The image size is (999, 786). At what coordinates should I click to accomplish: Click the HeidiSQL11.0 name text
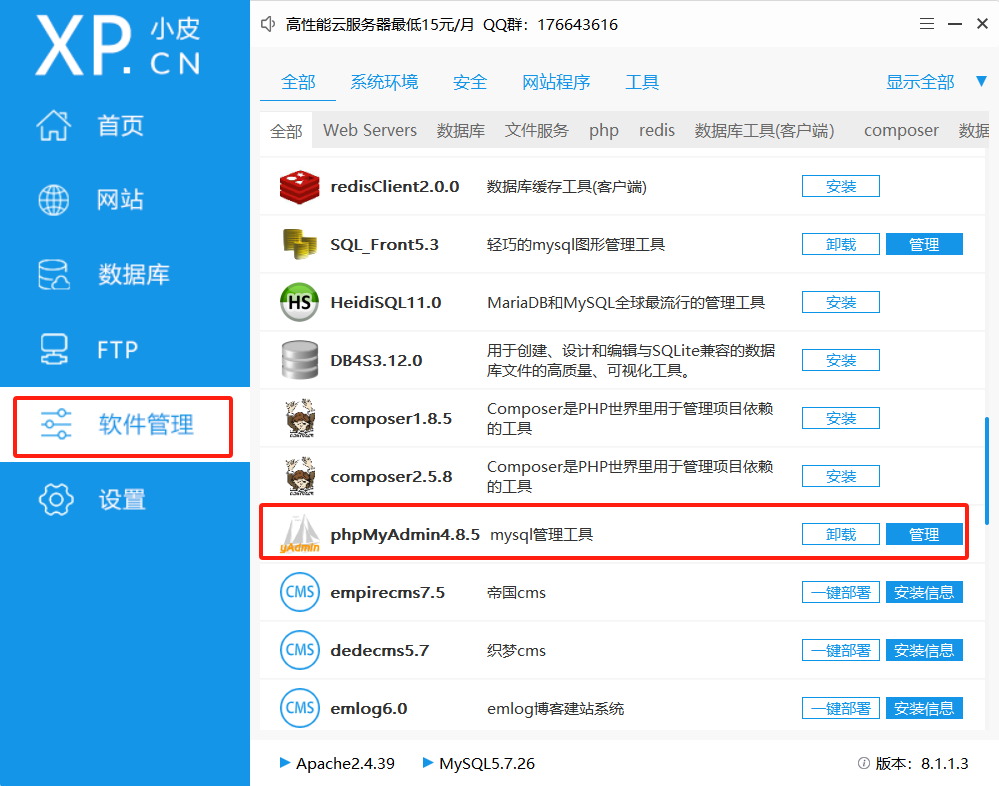pyautogui.click(x=385, y=303)
